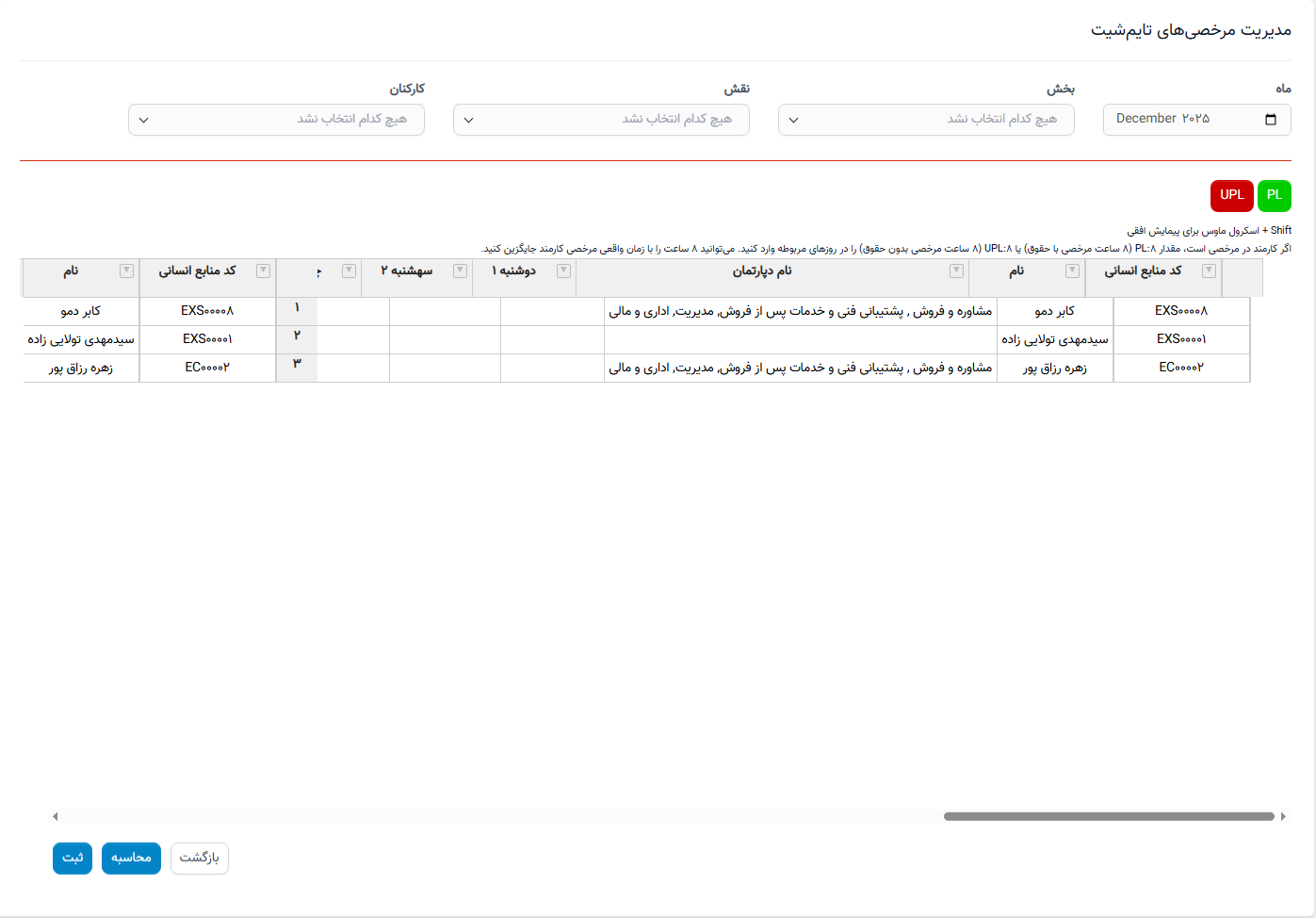This screenshot has width=1316, height=918.
Task: Open the calendar picker icon in month field
Action: point(1271,120)
